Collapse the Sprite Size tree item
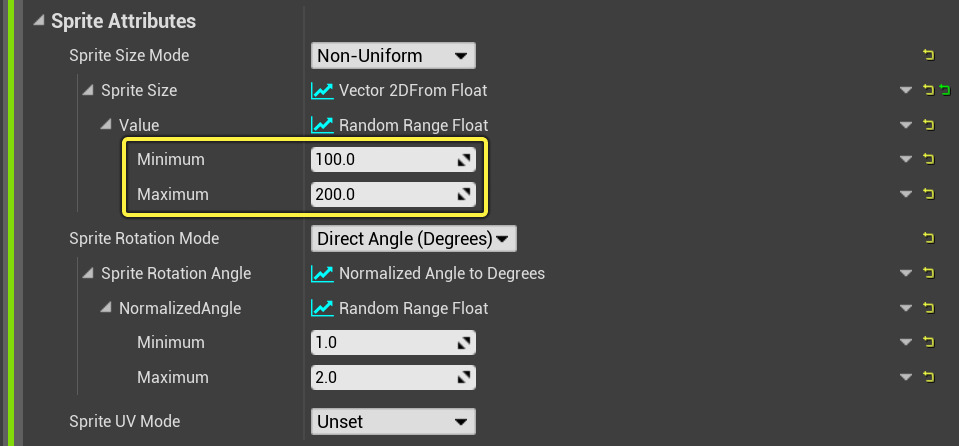 point(90,91)
